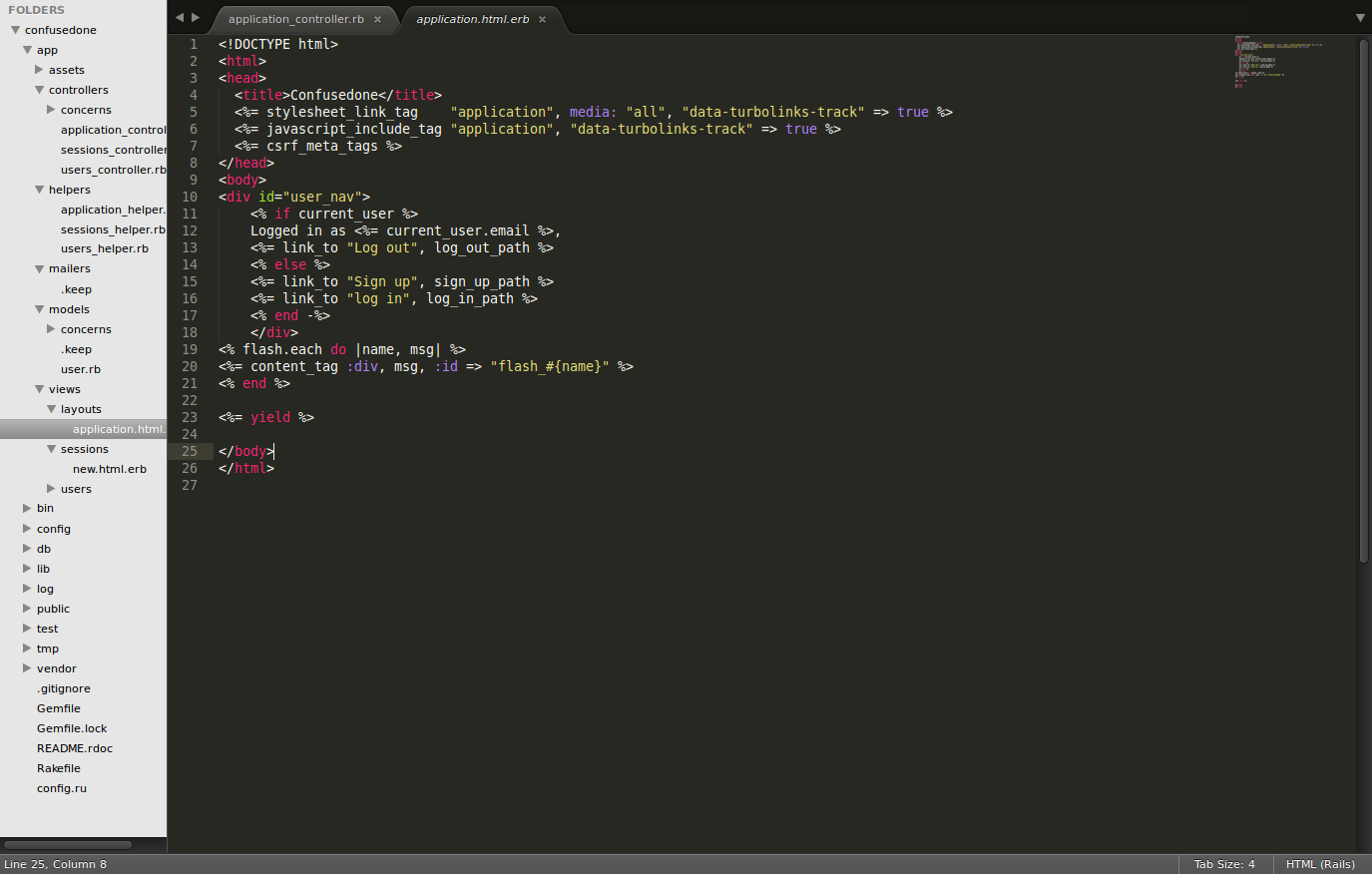Expand concerns folder under controllers
The image size is (1372, 874).
click(51, 110)
